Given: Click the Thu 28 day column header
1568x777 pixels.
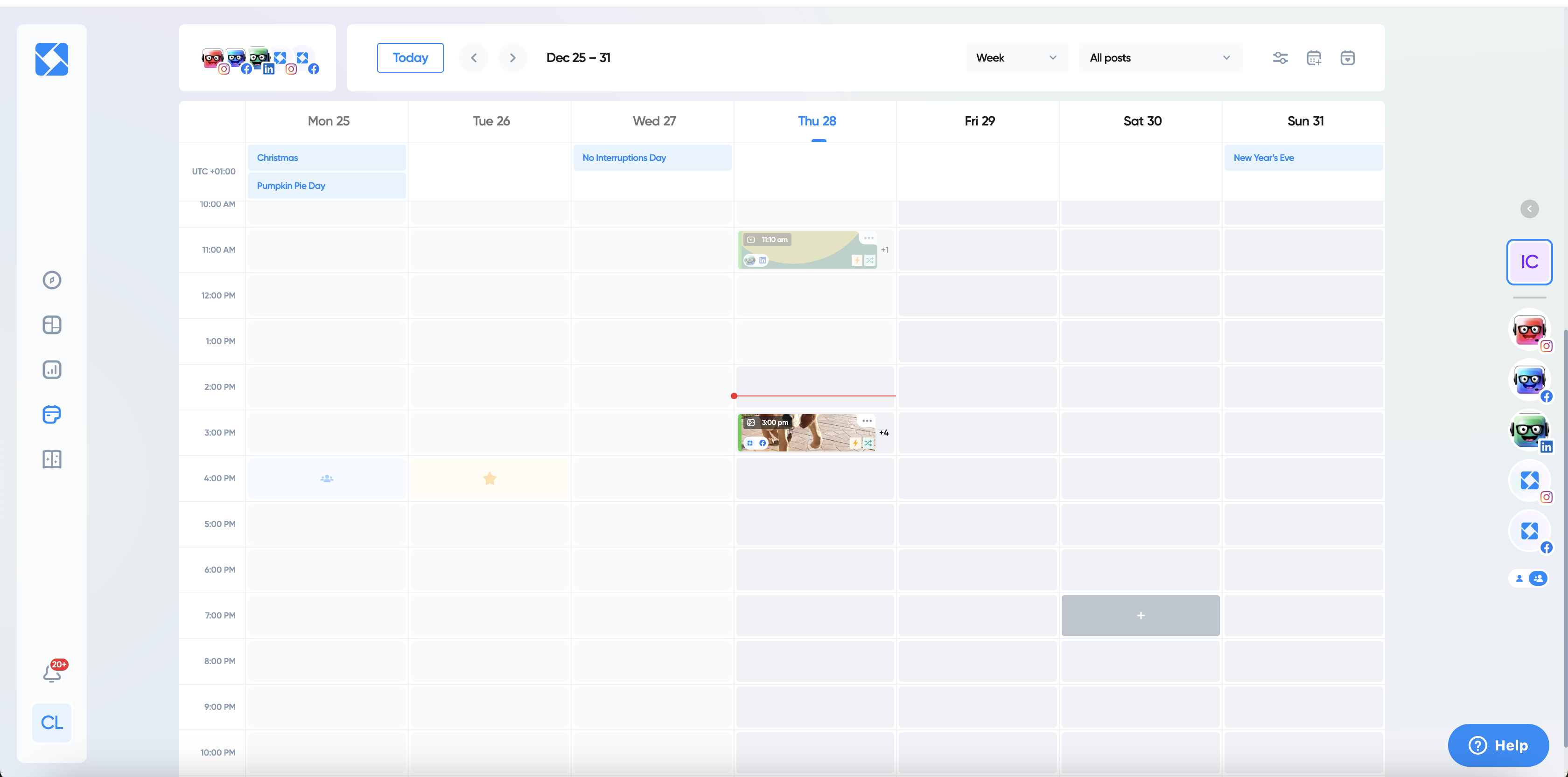Looking at the screenshot, I should pyautogui.click(x=817, y=120).
